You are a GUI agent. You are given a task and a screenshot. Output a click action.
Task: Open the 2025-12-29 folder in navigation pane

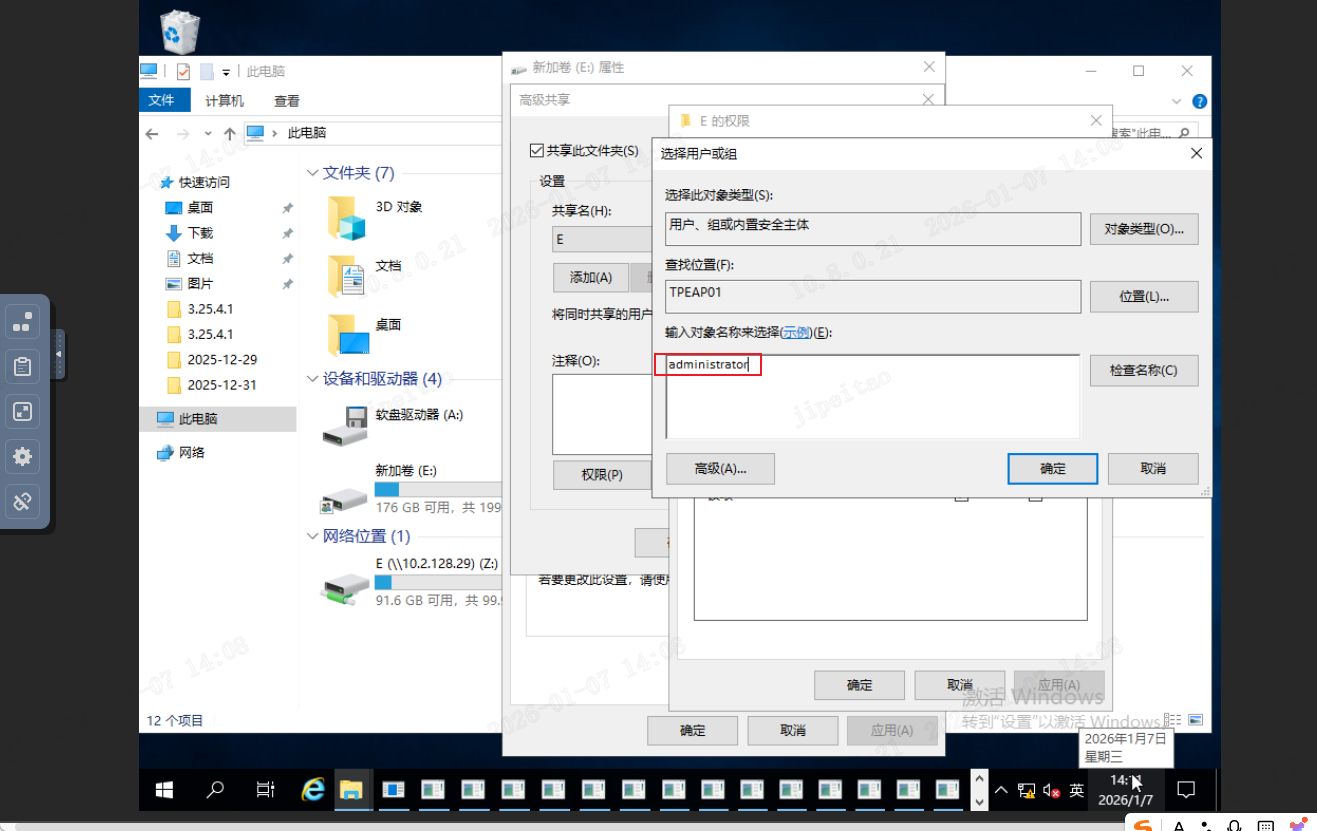(x=222, y=359)
